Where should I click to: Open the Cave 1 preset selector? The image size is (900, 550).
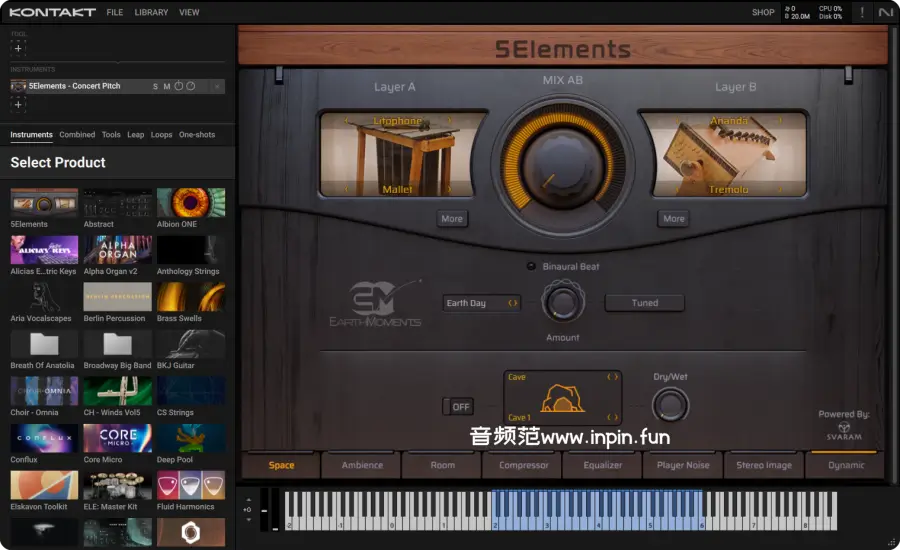click(x=561, y=417)
